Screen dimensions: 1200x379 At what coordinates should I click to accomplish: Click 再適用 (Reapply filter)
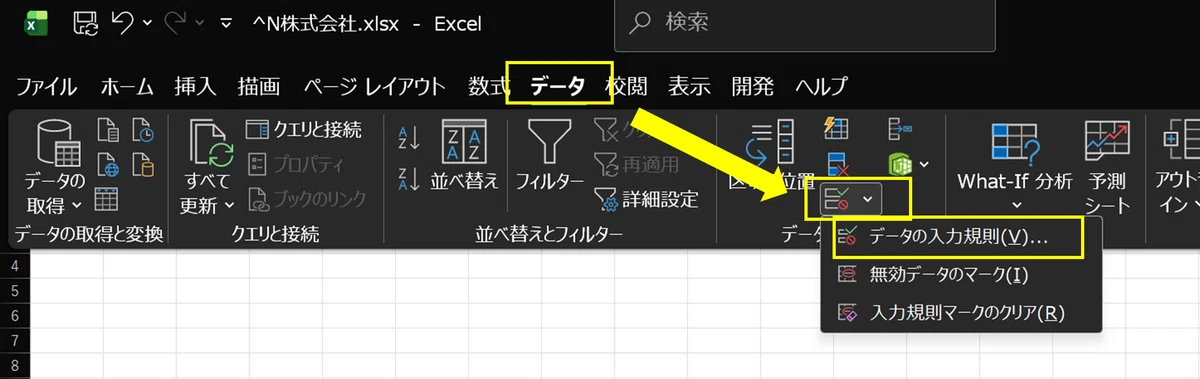tap(637, 164)
